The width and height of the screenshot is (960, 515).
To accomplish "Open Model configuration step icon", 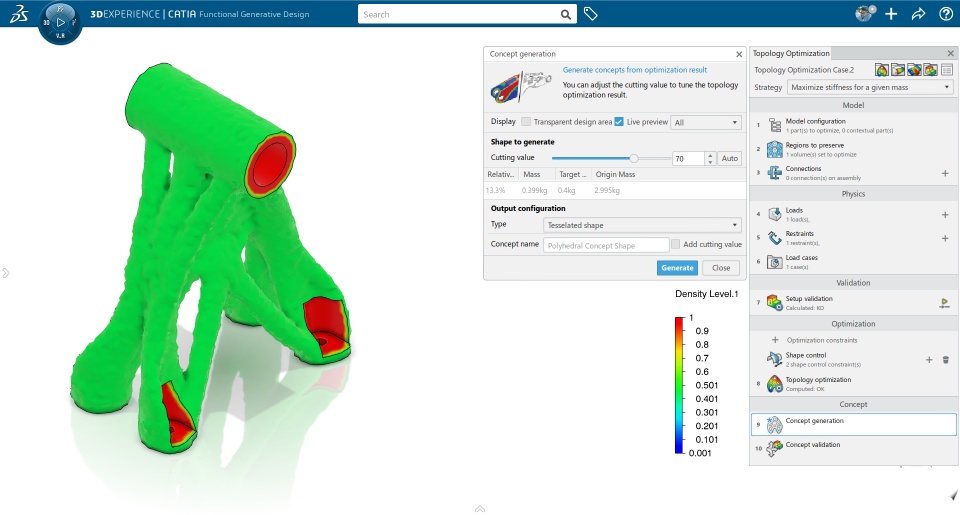I will (774, 125).
